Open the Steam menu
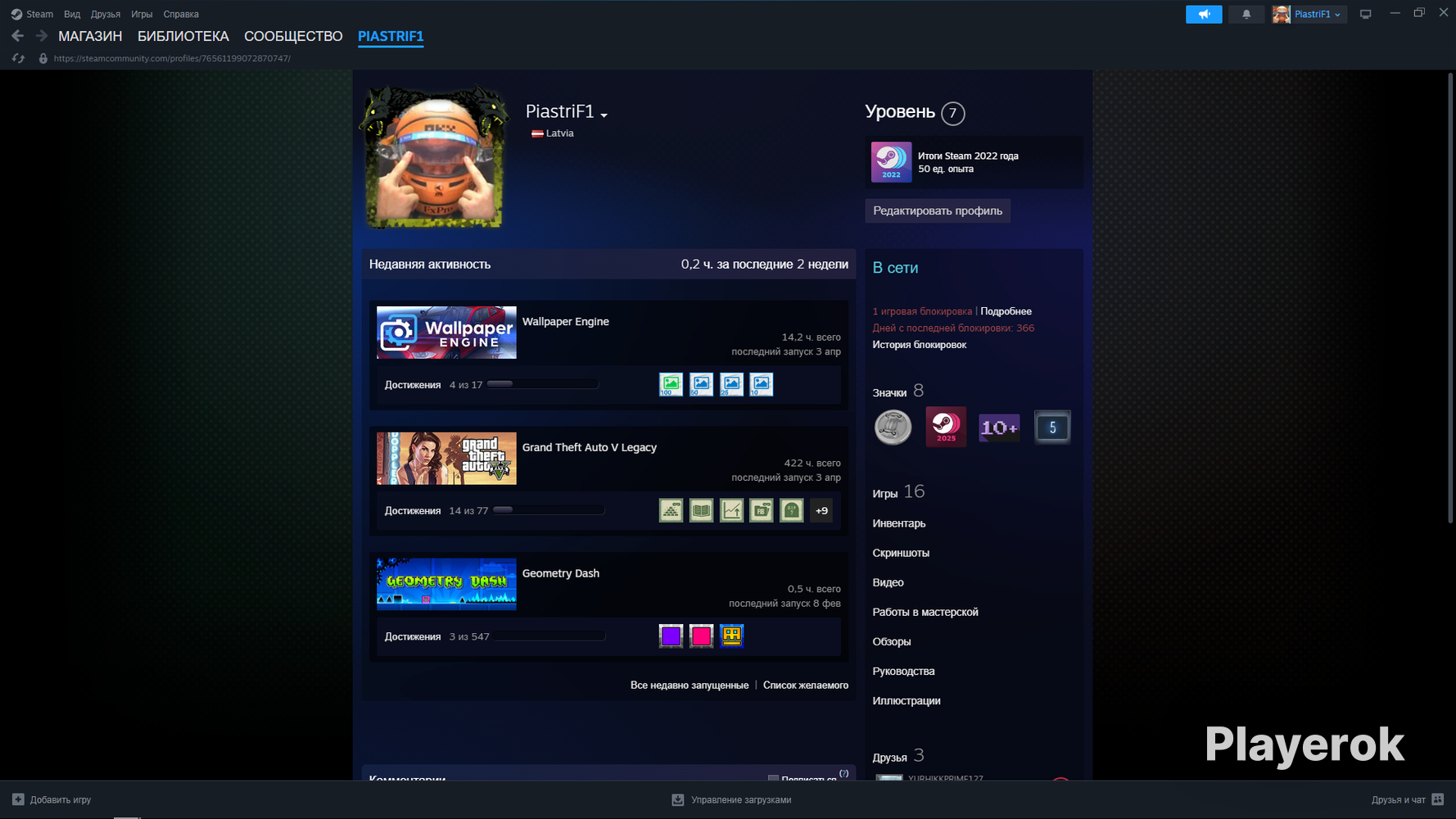Image resolution: width=1456 pixels, height=819 pixels. (39, 14)
